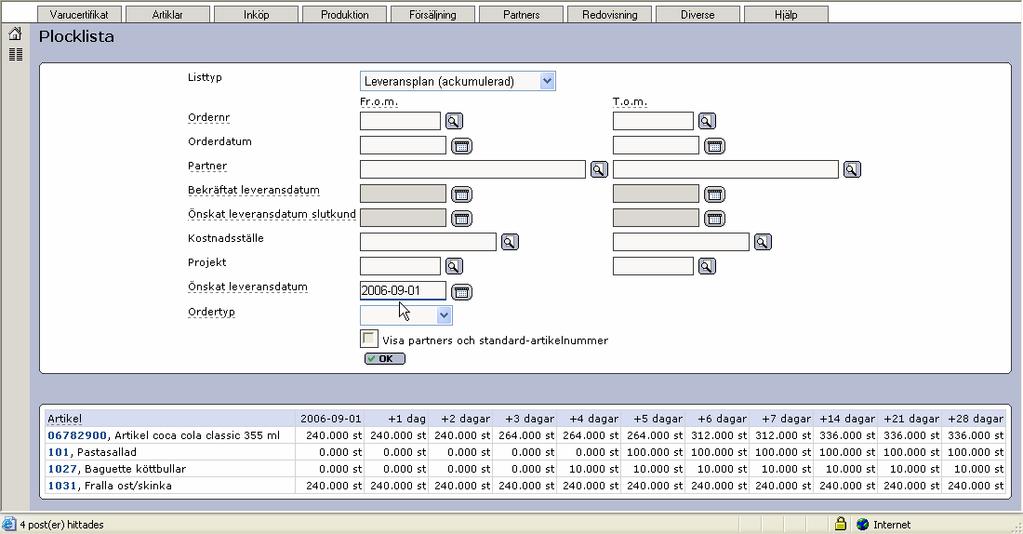Click the 2006-09-01 column header
This screenshot has height=534, width=1023.
click(x=330, y=418)
